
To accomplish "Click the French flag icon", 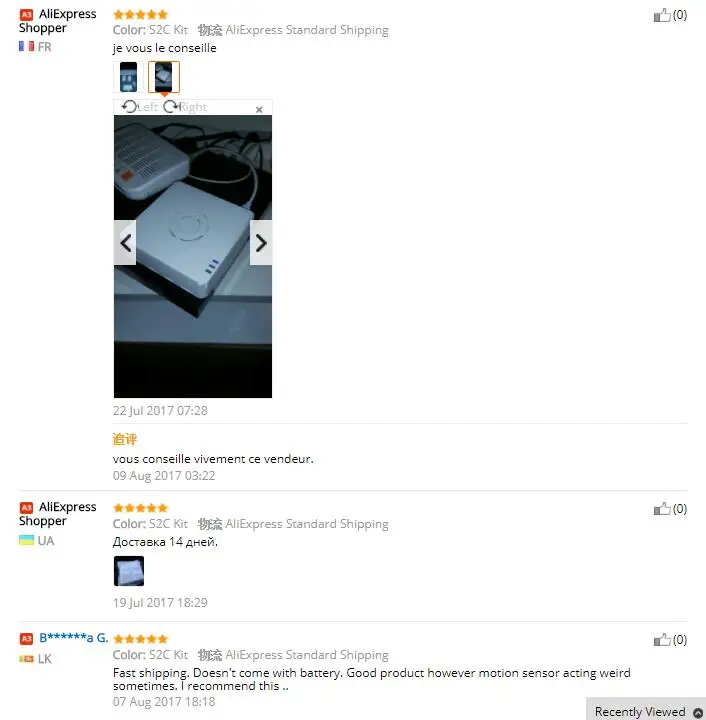I will click(x=26, y=46).
